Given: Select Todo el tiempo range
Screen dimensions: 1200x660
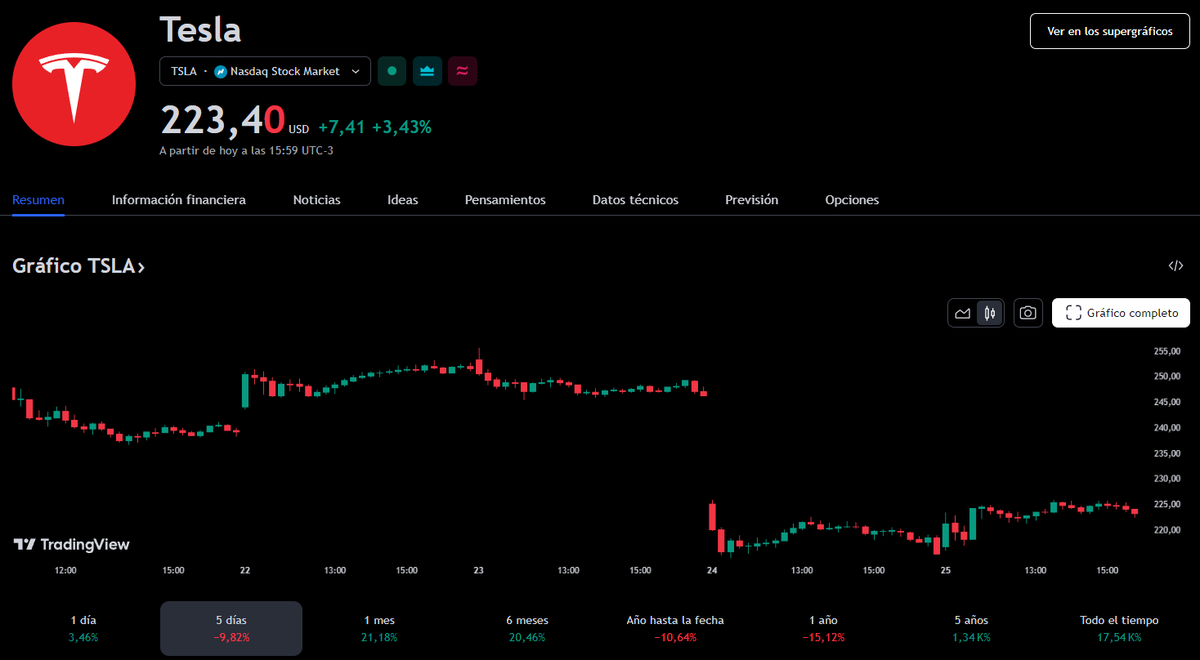Looking at the screenshot, I should tap(1119, 628).
